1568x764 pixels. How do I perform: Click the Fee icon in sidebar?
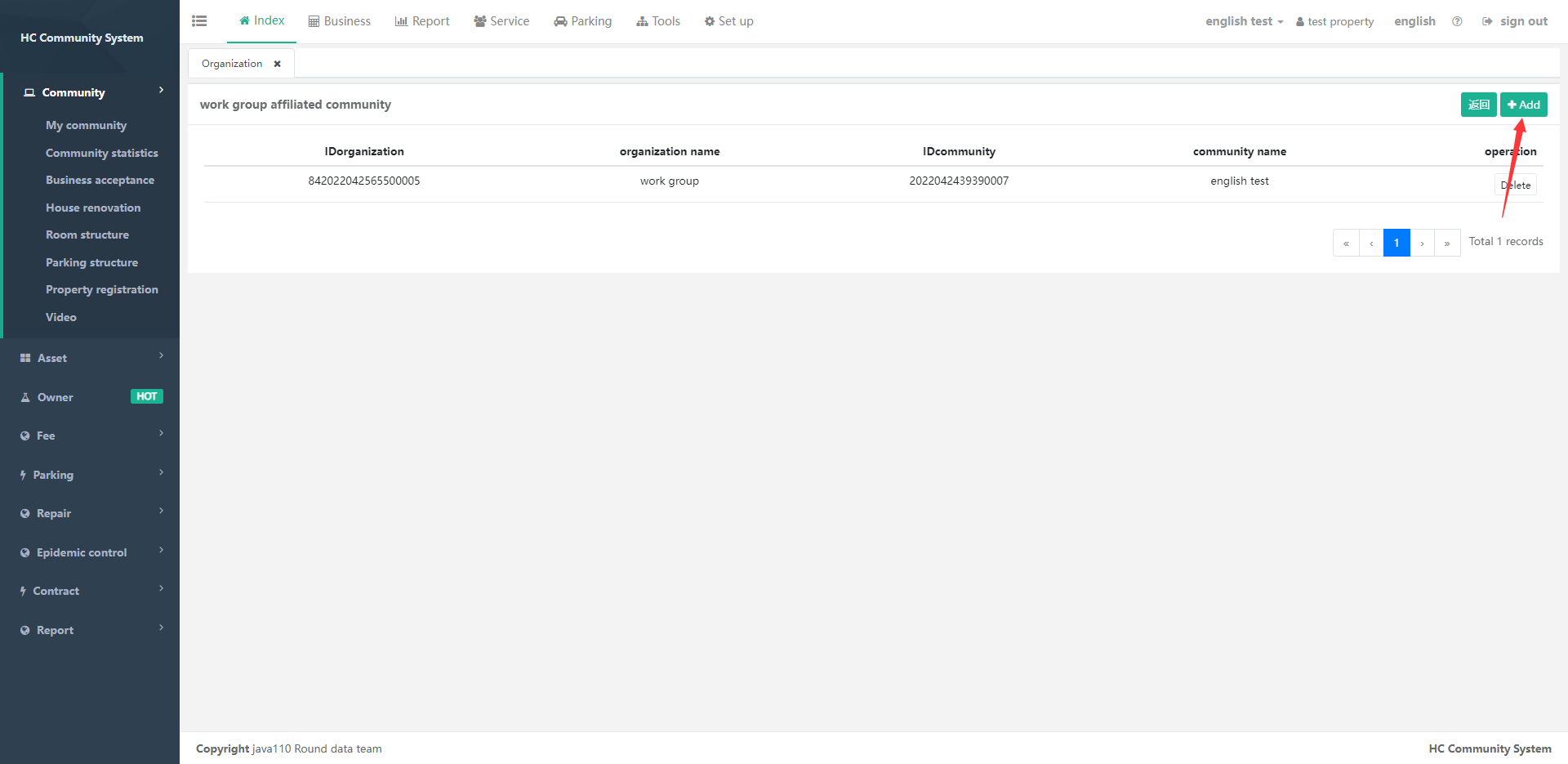(25, 436)
